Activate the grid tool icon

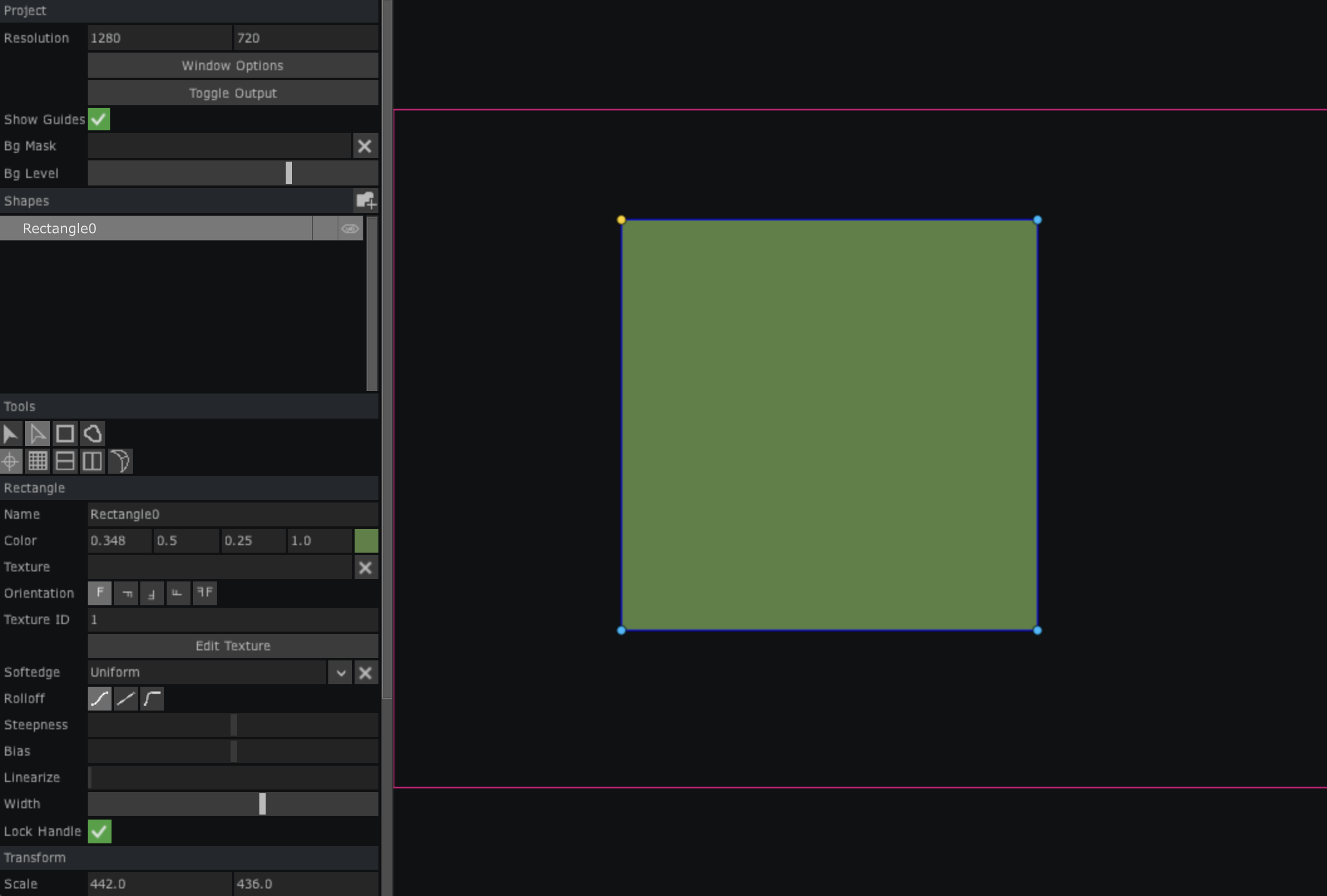[x=38, y=462]
